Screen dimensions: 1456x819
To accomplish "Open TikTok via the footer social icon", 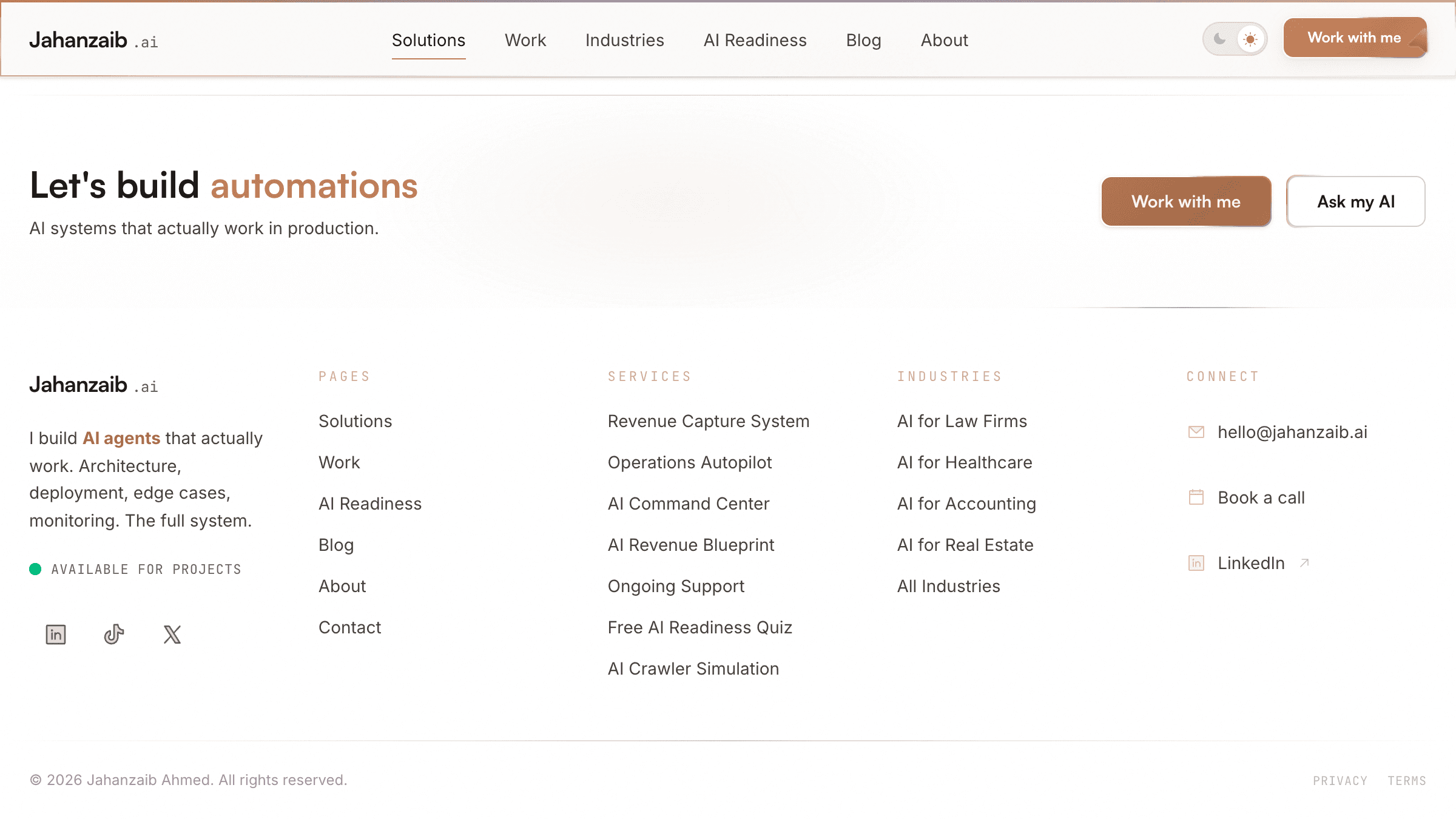I will (x=114, y=634).
